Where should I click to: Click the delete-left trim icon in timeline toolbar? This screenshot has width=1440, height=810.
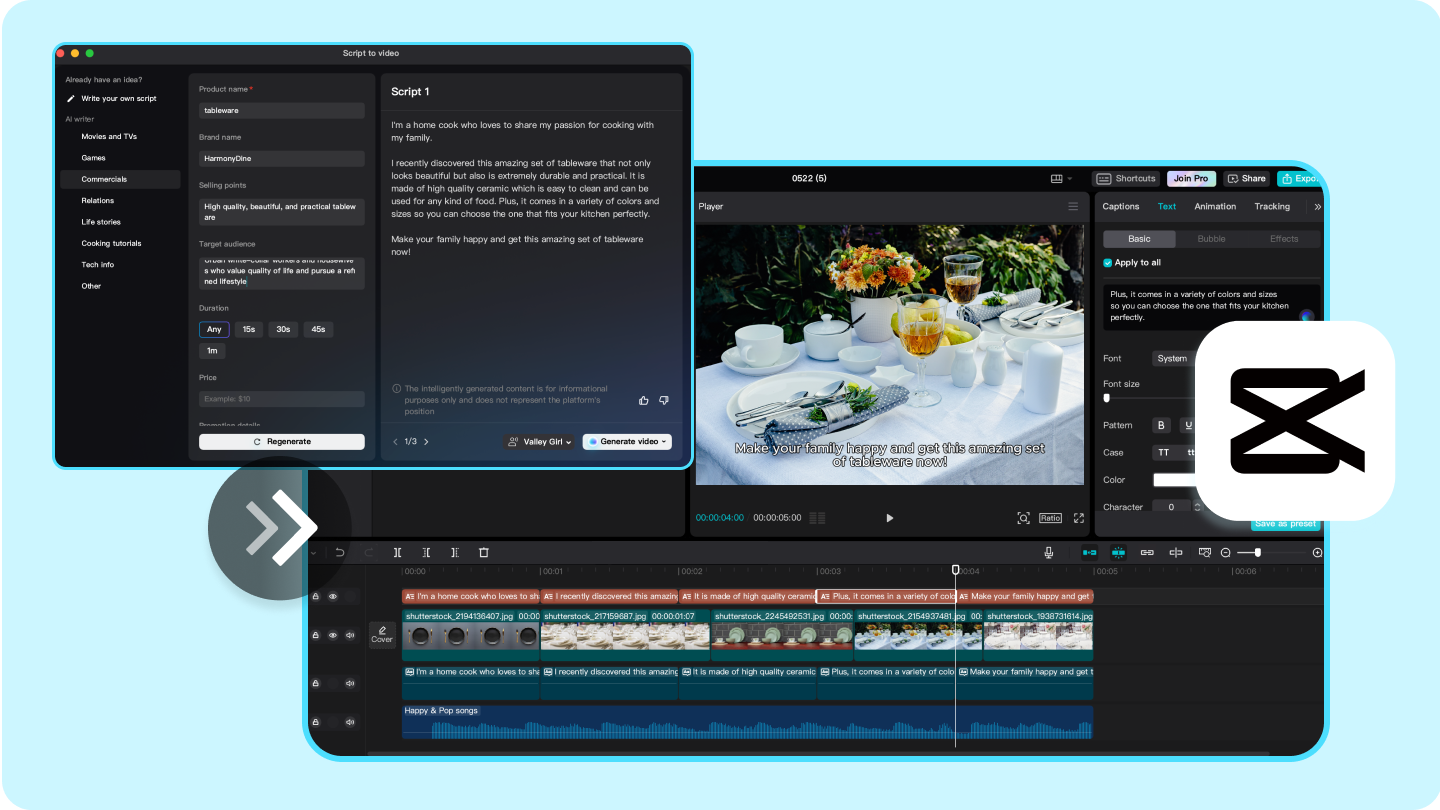426,552
